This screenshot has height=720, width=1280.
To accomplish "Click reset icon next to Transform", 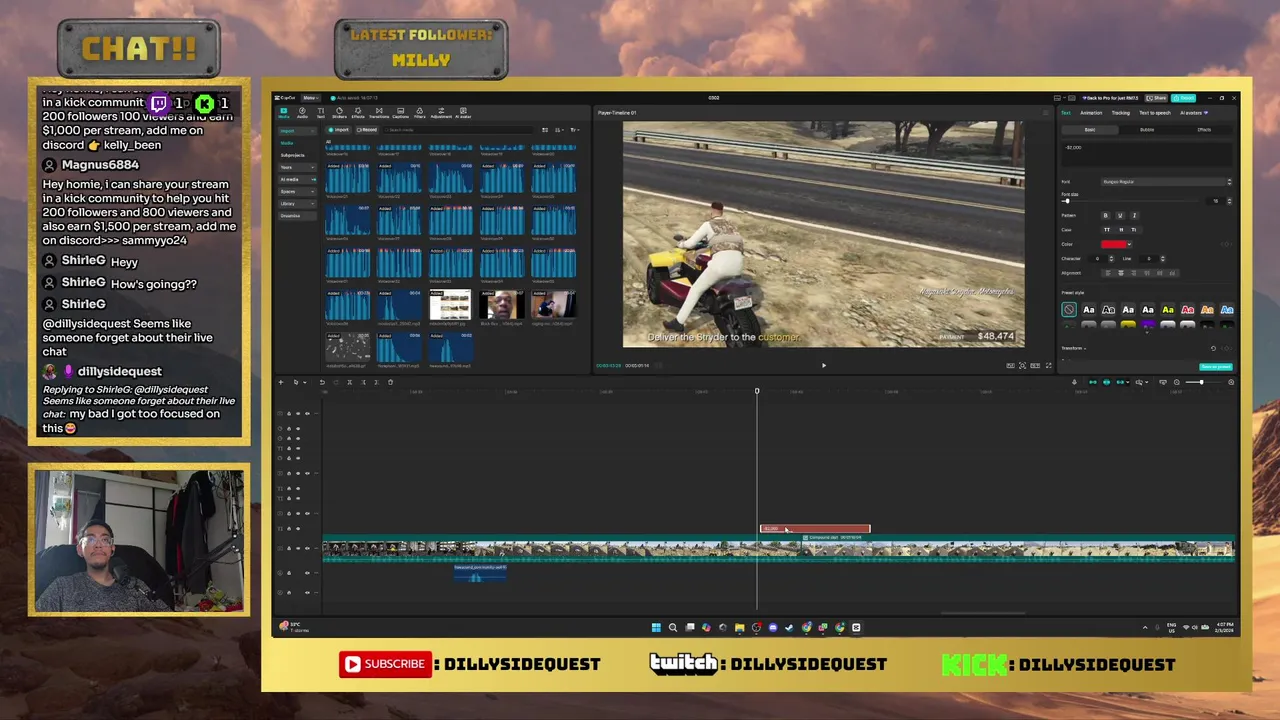I will click(x=1213, y=348).
